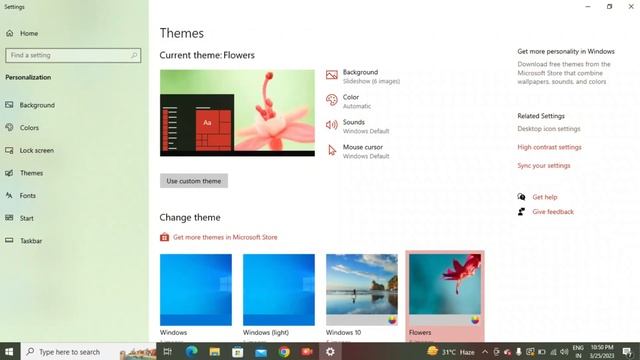Screen dimensions: 640x360
Task: Apply the Windows (light) theme
Action: pos(279,290)
